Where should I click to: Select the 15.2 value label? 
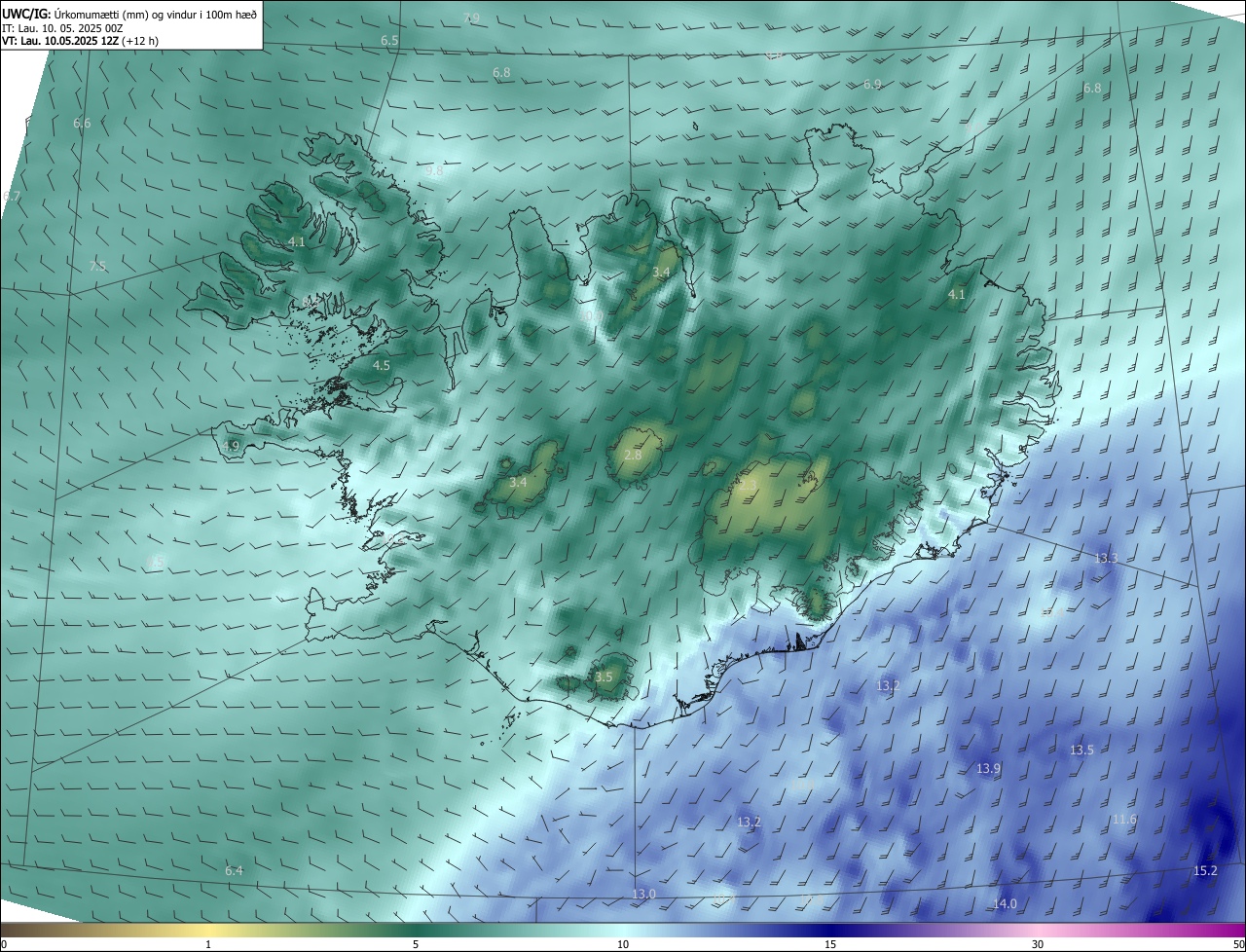[1205, 870]
